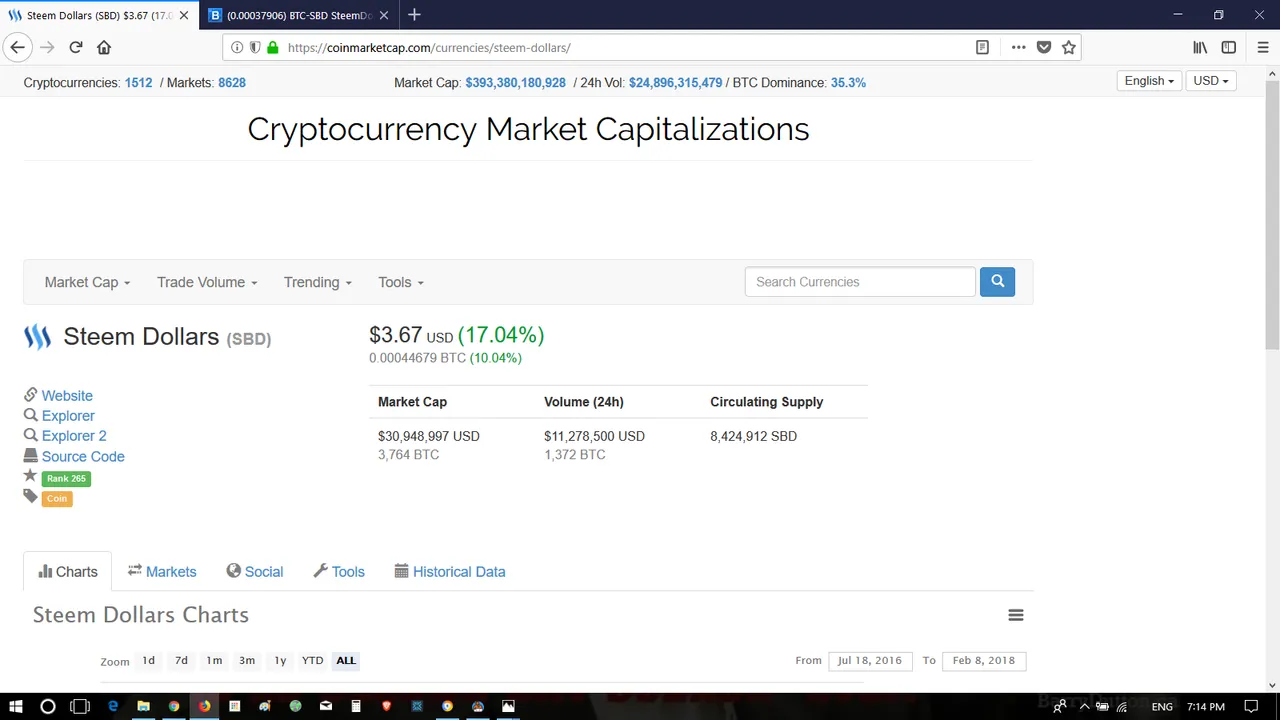
Task: Switch to the Historical Data tab
Action: (450, 571)
